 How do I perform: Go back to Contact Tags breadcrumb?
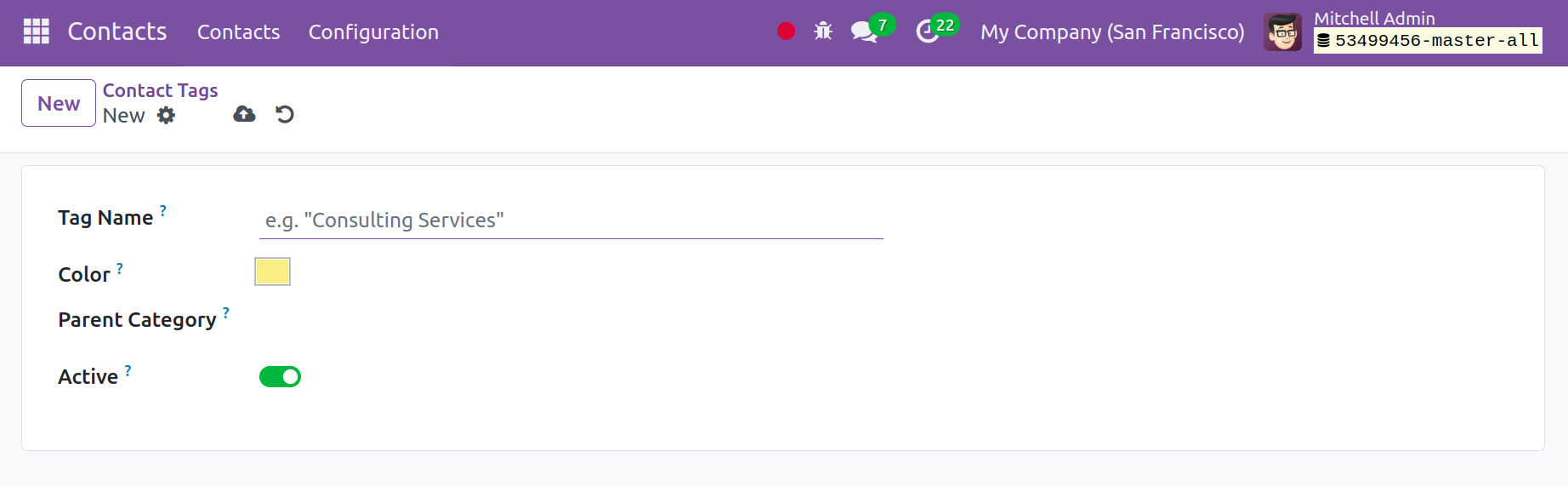pos(160,90)
